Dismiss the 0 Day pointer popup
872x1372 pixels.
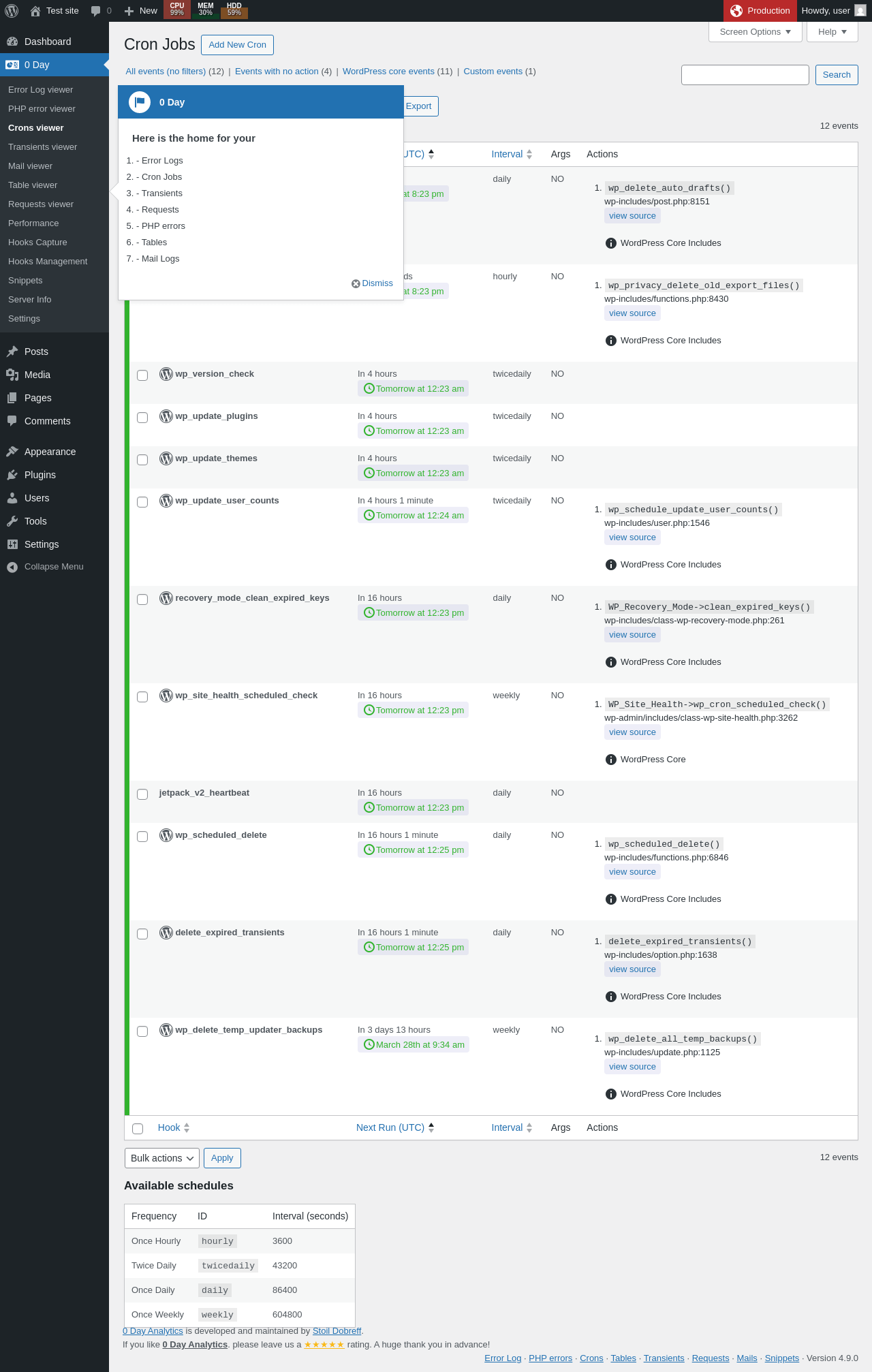(373, 283)
